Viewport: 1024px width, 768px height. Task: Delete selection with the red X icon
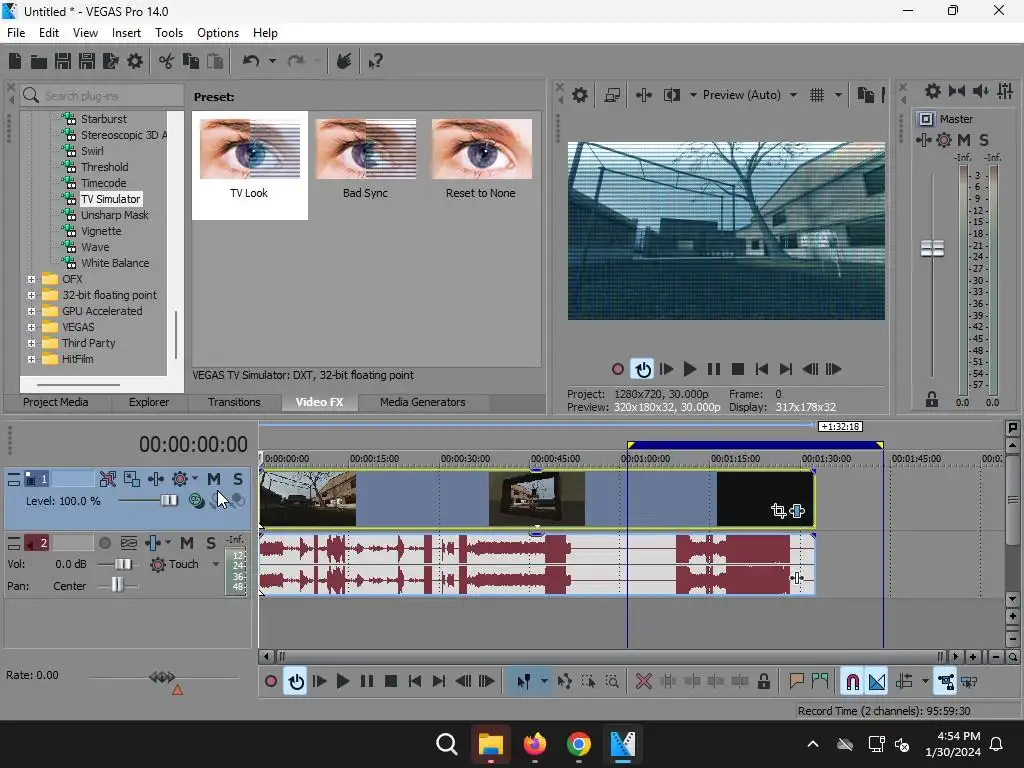click(643, 682)
